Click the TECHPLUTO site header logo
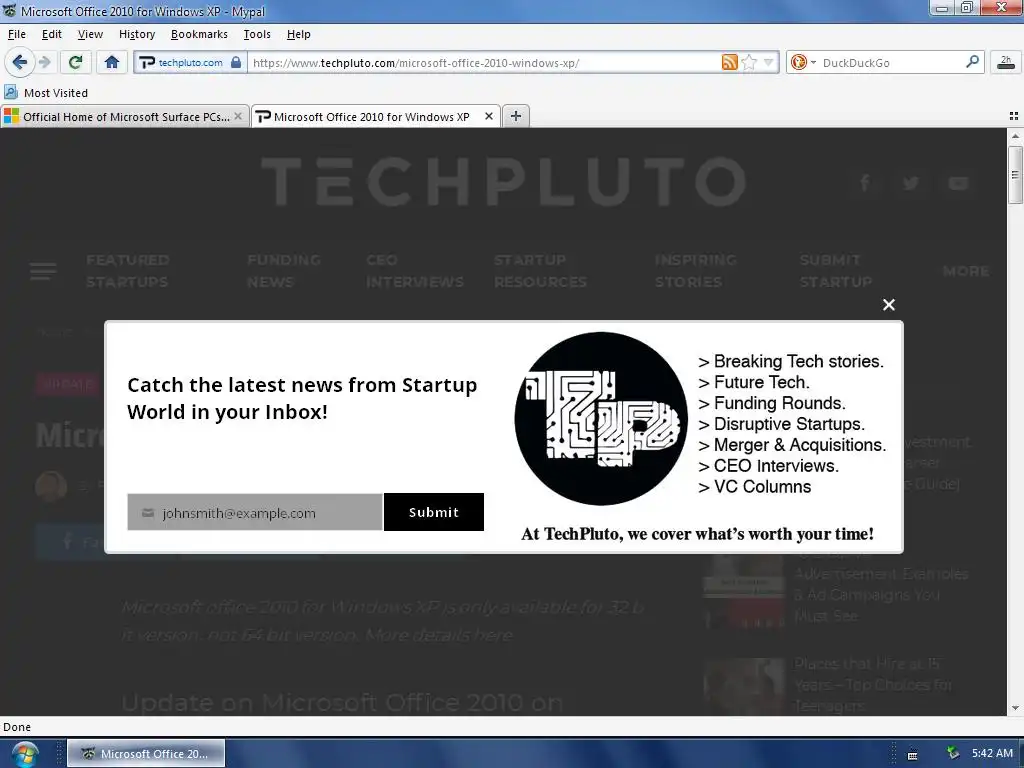This screenshot has width=1024, height=768. click(504, 181)
